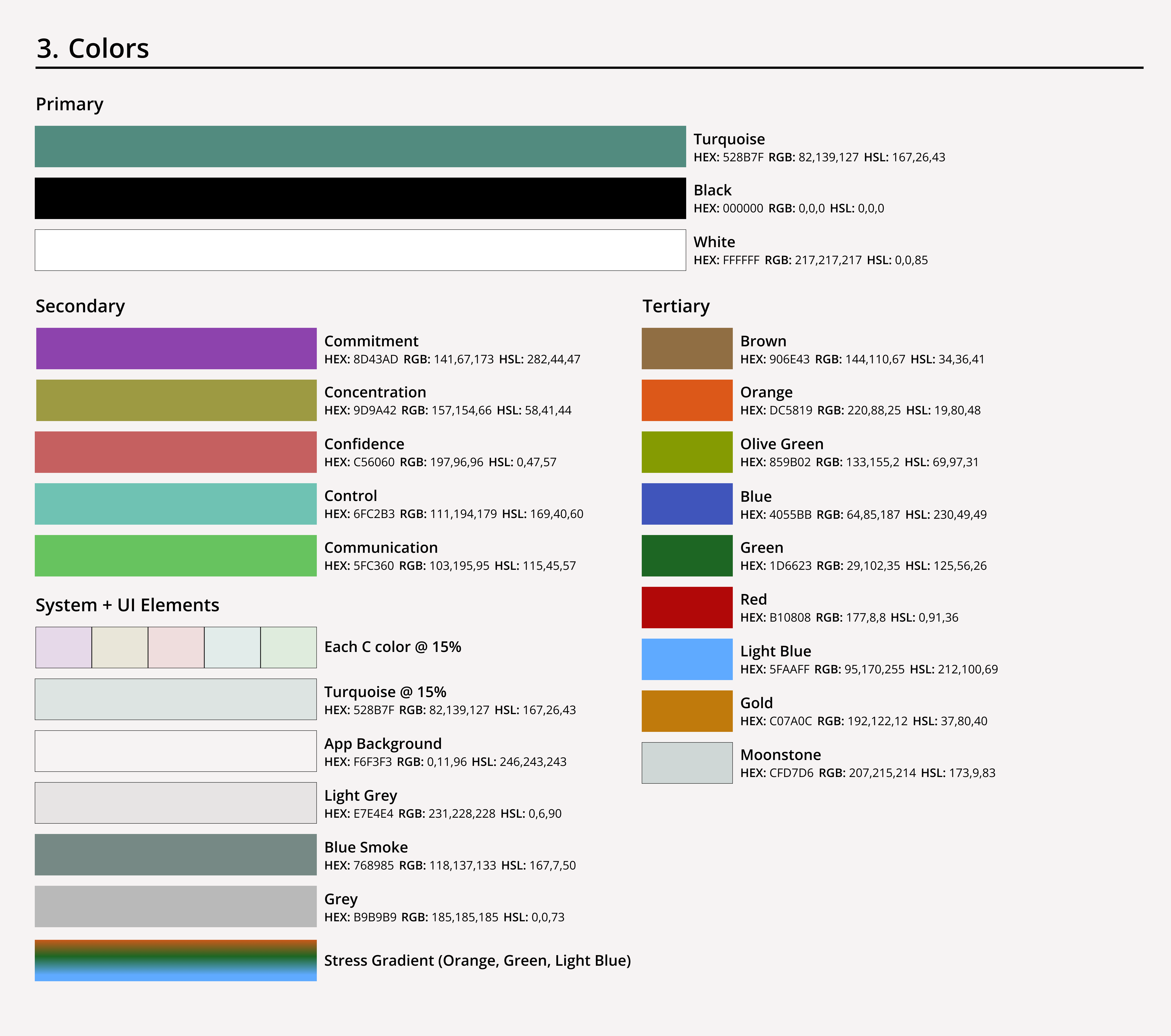
Task: Click the '3. Colors' page title
Action: point(93,49)
